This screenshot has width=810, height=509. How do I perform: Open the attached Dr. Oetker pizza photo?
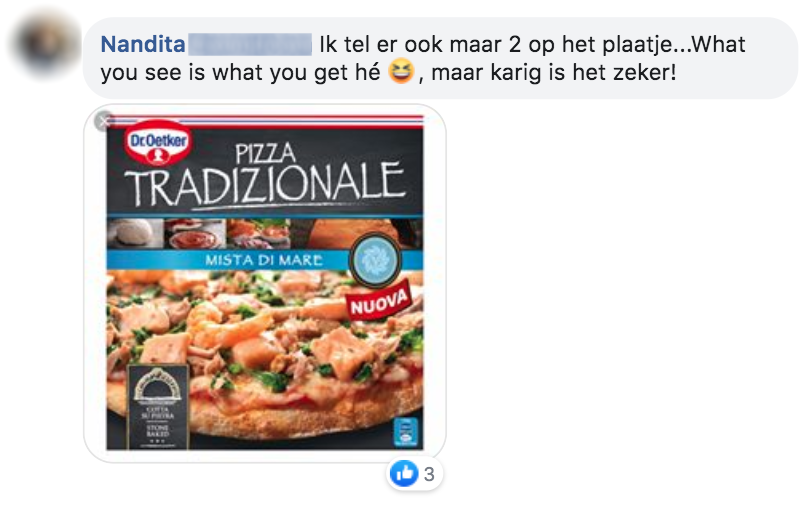(264, 283)
